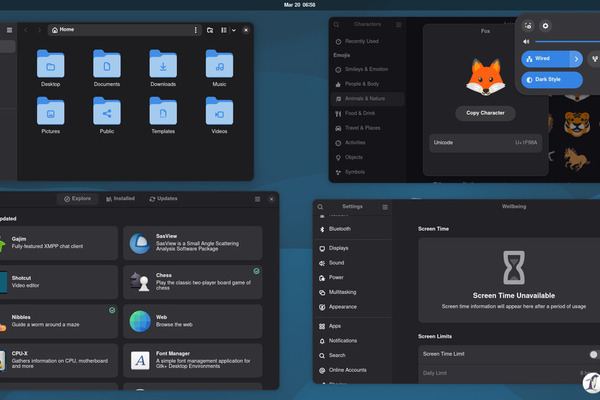The image size is (600, 400).
Task: Open the Downloads folder
Action: (163, 68)
